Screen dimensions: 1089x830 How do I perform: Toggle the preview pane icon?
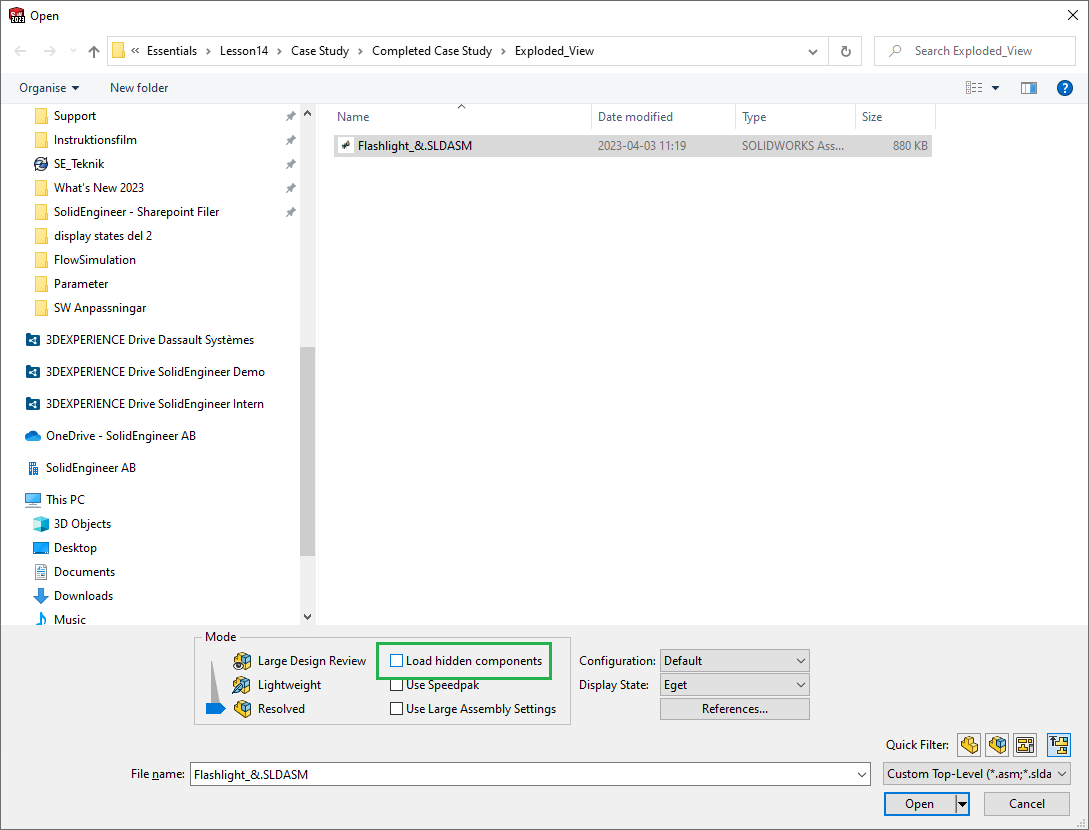tap(1029, 88)
